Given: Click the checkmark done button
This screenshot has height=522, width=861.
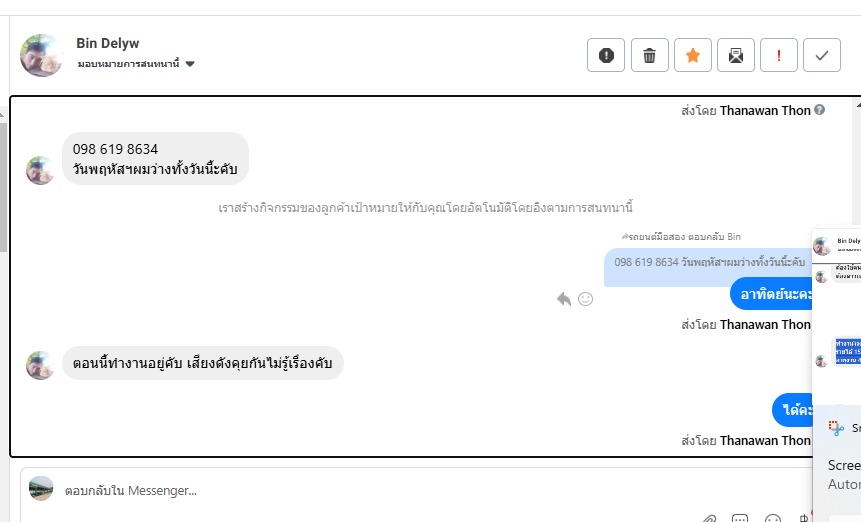Looking at the screenshot, I should (822, 55).
